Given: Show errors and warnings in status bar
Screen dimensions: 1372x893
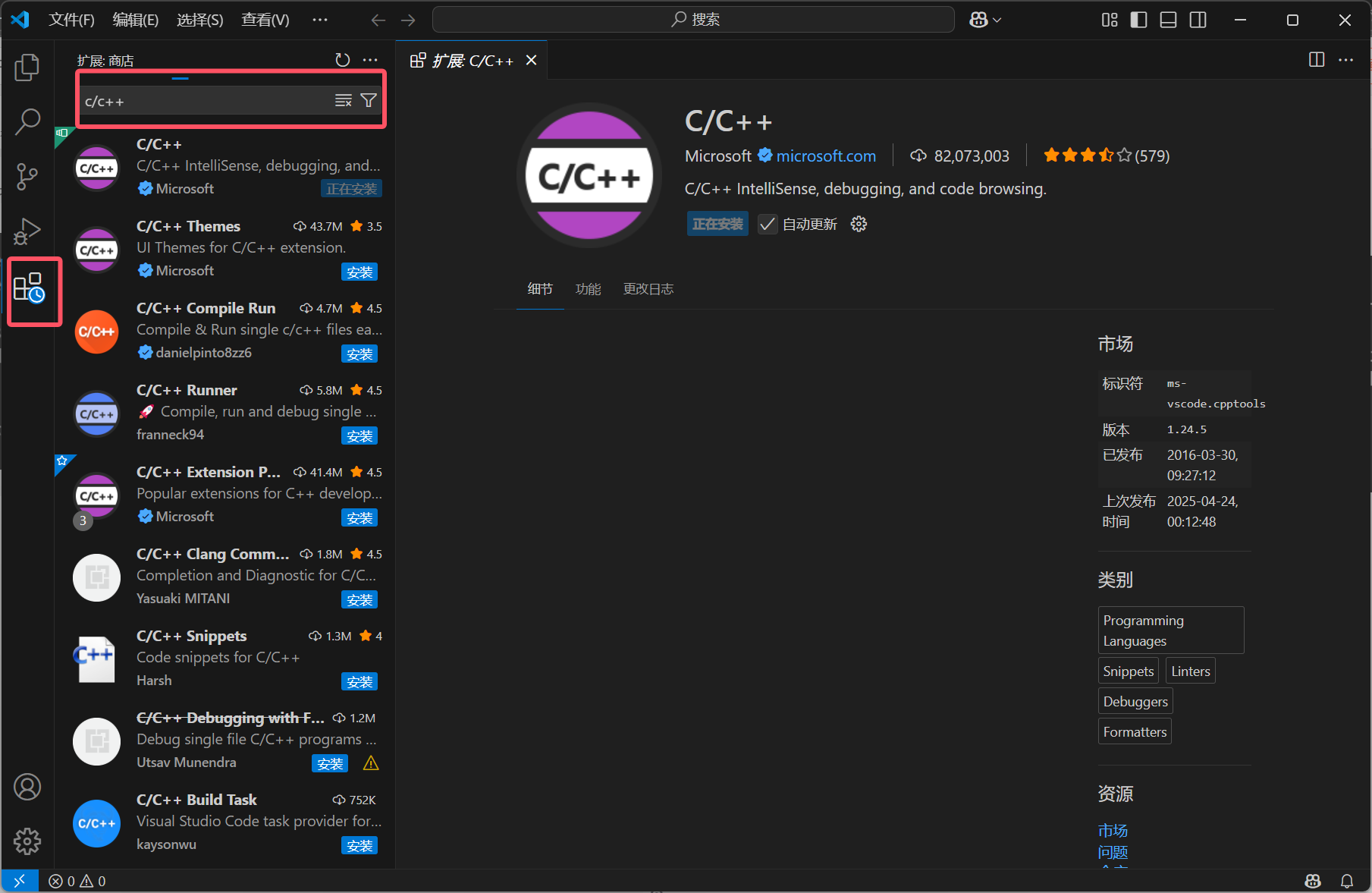Looking at the screenshot, I should pyautogui.click(x=77, y=881).
